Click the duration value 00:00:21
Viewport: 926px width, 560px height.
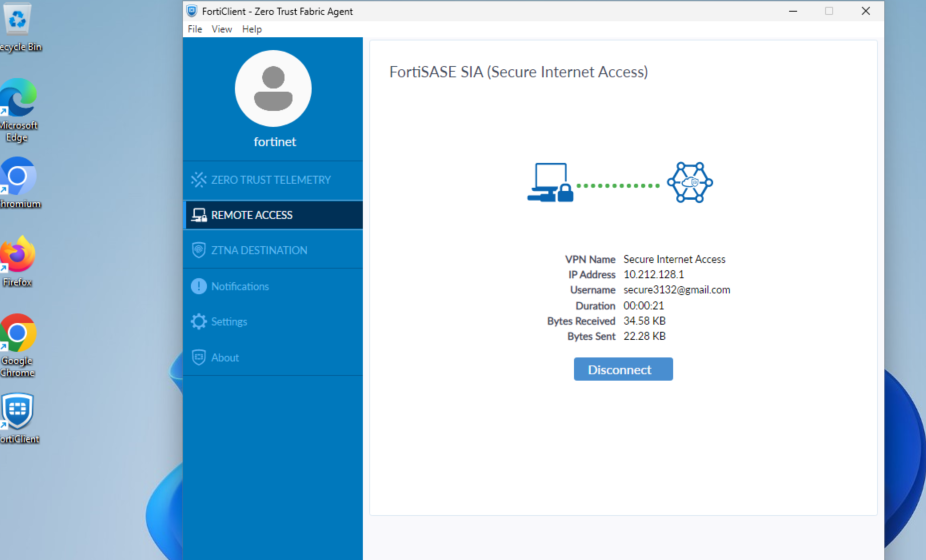(x=644, y=305)
